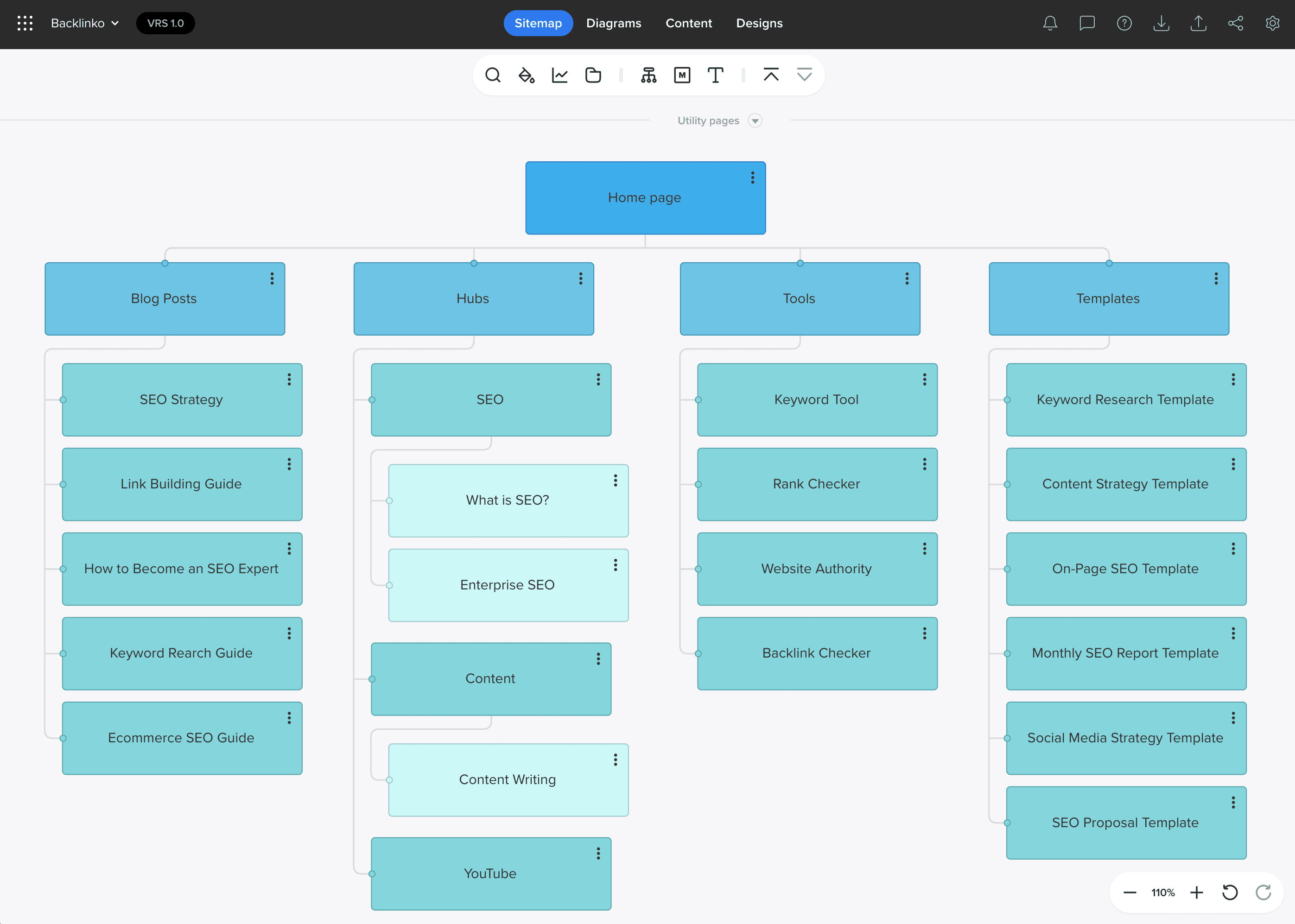
Task: Select the sitemap structure tool
Action: [648, 75]
